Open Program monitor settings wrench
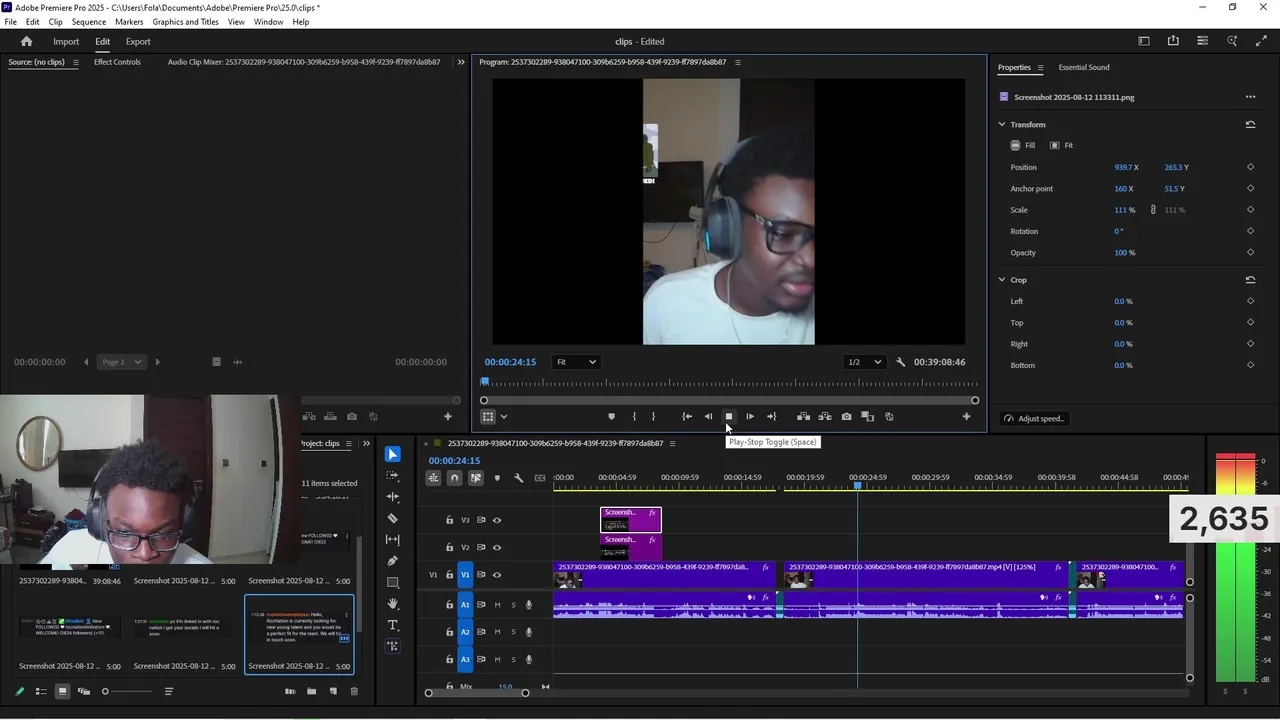 click(x=900, y=362)
